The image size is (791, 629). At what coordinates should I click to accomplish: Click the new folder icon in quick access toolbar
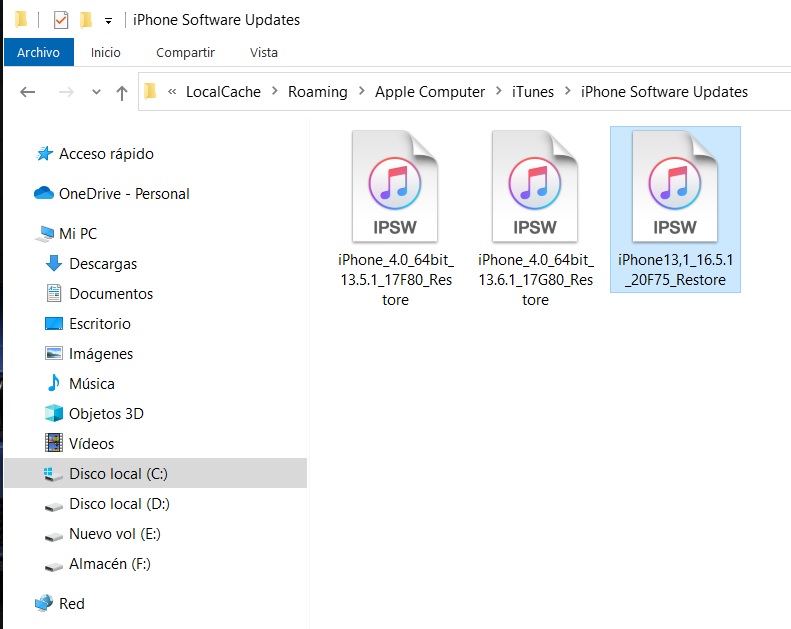(86, 20)
